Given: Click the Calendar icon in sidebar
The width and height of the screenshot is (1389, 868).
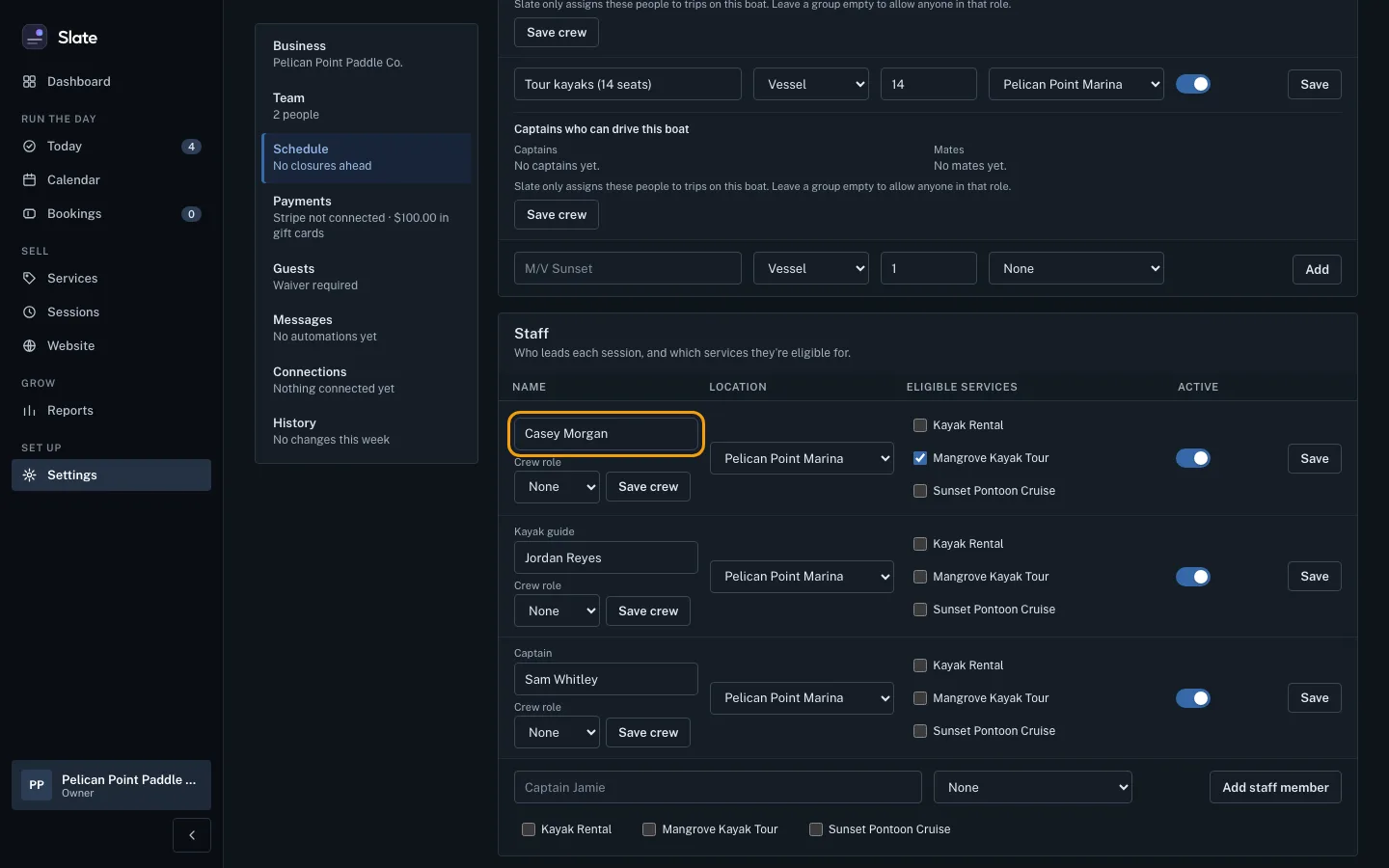Looking at the screenshot, I should click(29, 180).
